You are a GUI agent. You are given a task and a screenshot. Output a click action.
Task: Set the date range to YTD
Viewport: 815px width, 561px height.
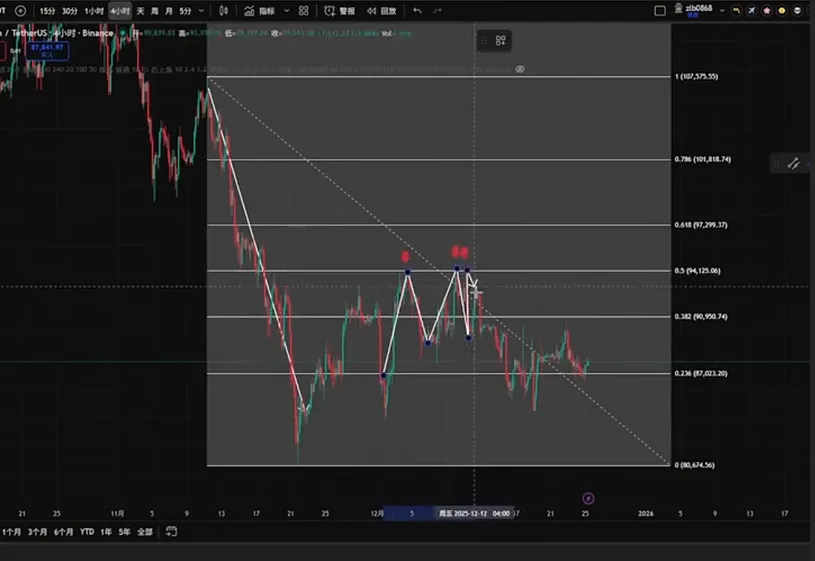coord(87,531)
